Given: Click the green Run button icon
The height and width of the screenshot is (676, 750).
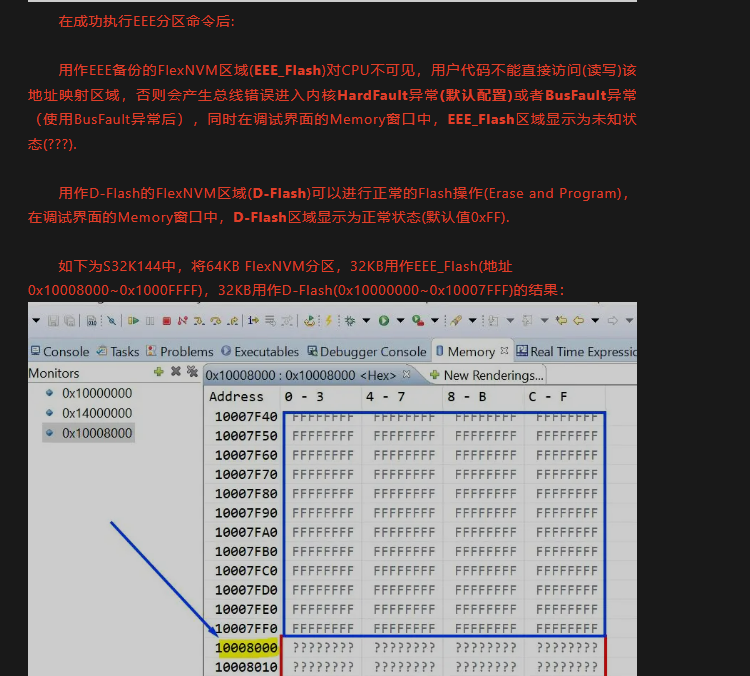Looking at the screenshot, I should (384, 321).
